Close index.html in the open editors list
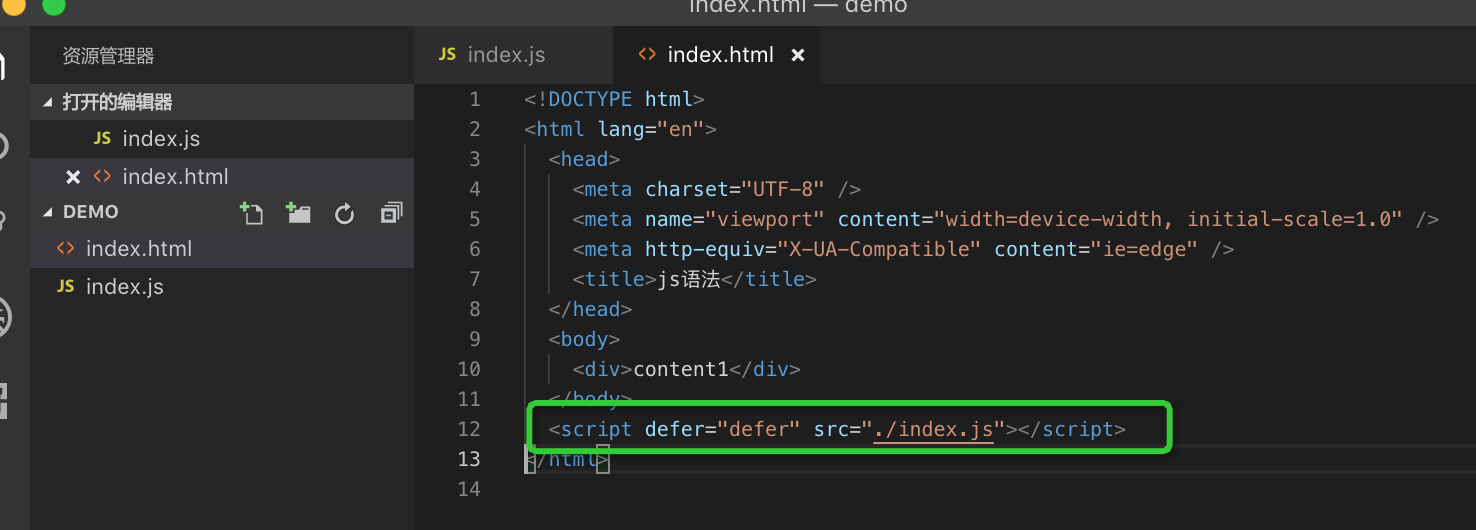 click(72, 177)
